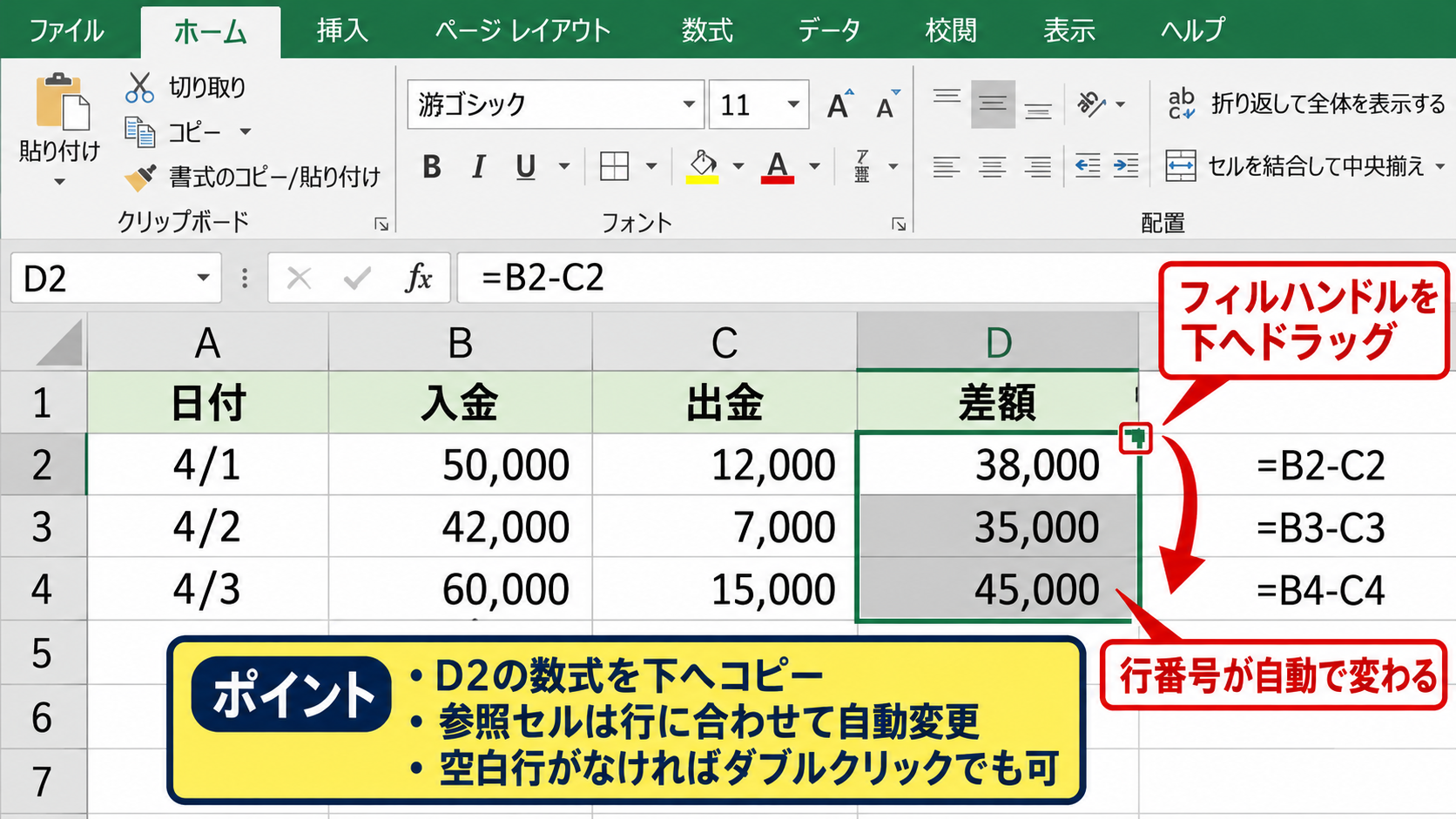The height and width of the screenshot is (819, 1456).
Task: Click the fx insert function icon
Action: 419,279
